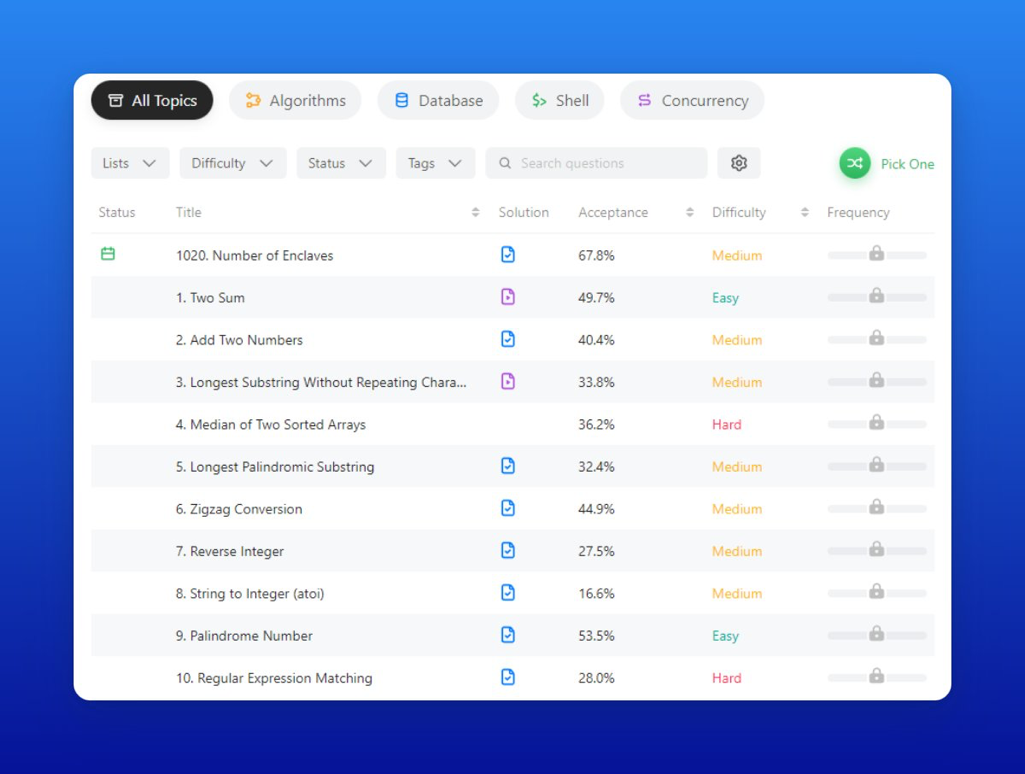Open video solution for Longest Substring problem
The width and height of the screenshot is (1025, 774).
click(508, 382)
